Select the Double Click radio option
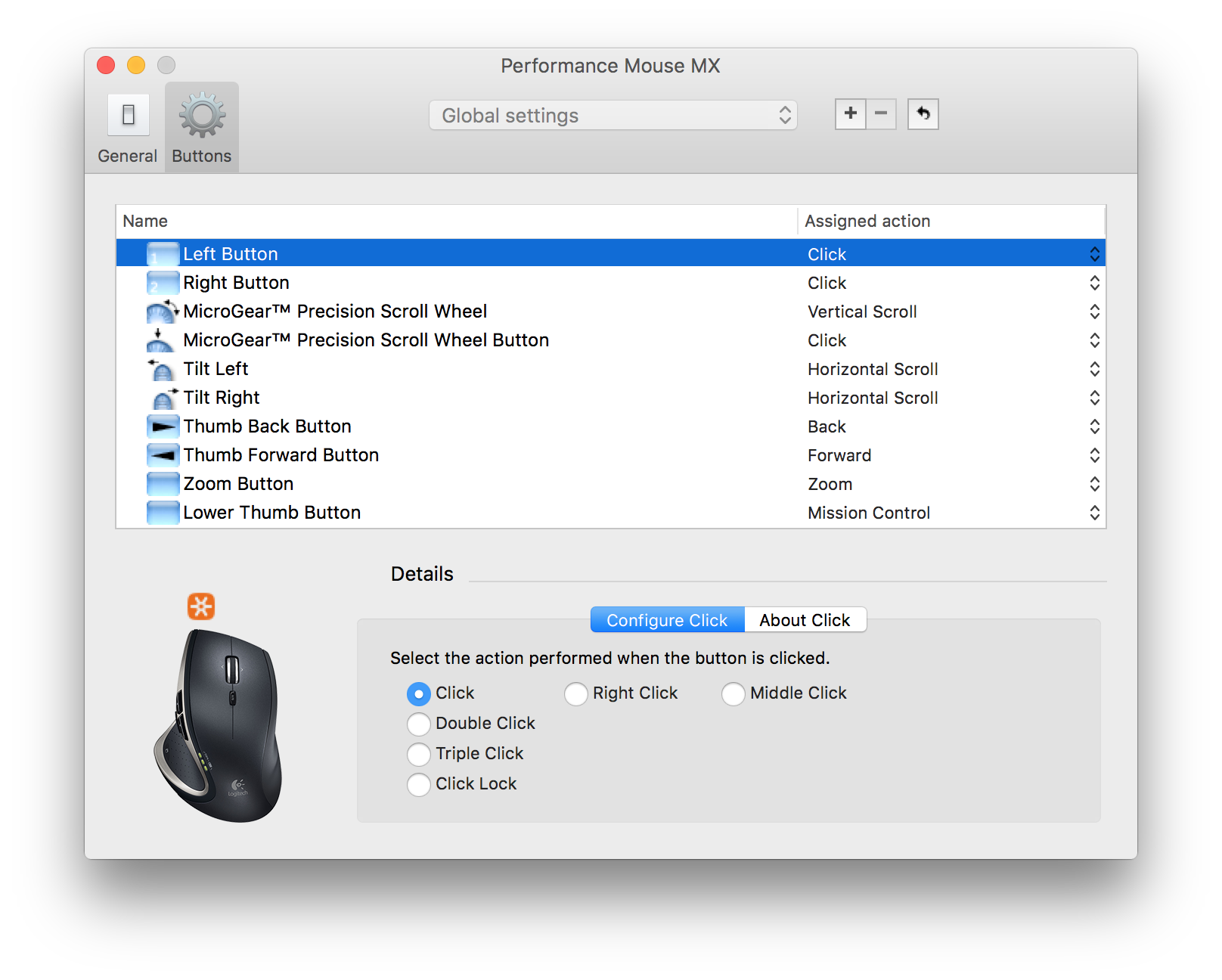The width and height of the screenshot is (1222, 980). tap(419, 724)
